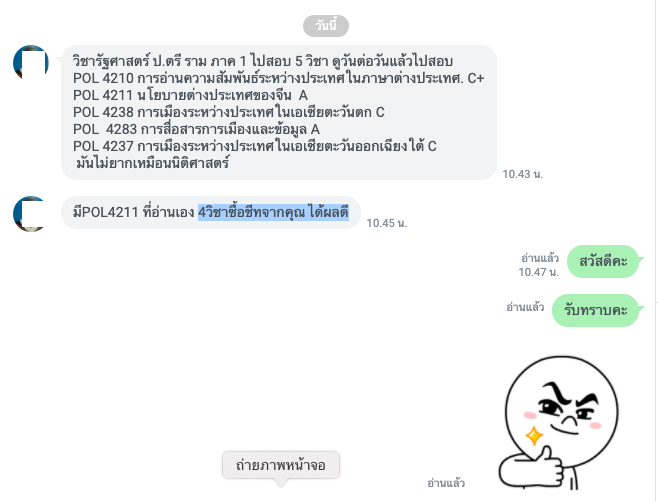Click the POL 4211 นโยบายต่างประเทศของจีน line
Screen dimensions: 658x501
pos(190,95)
